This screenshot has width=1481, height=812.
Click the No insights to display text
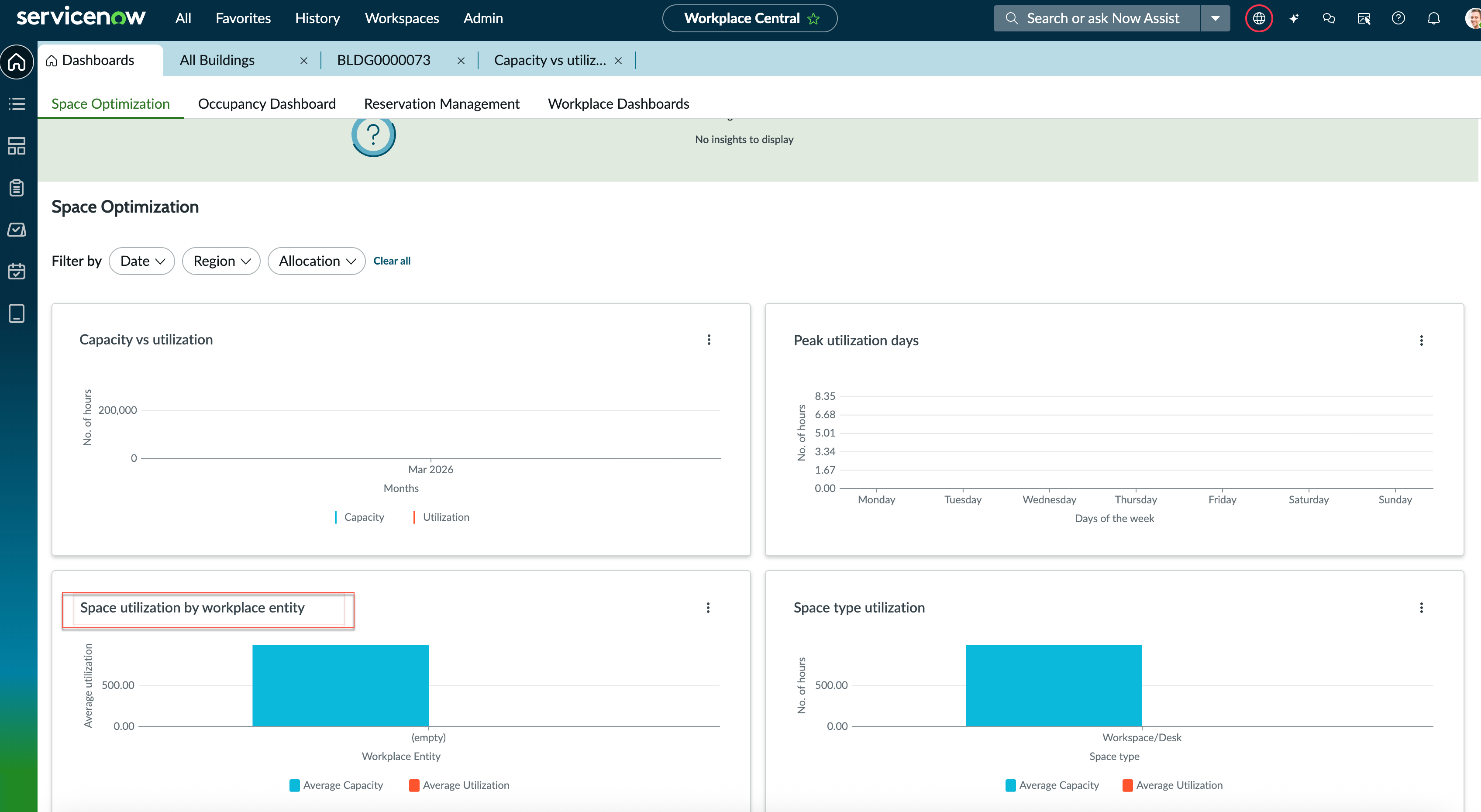pos(744,140)
